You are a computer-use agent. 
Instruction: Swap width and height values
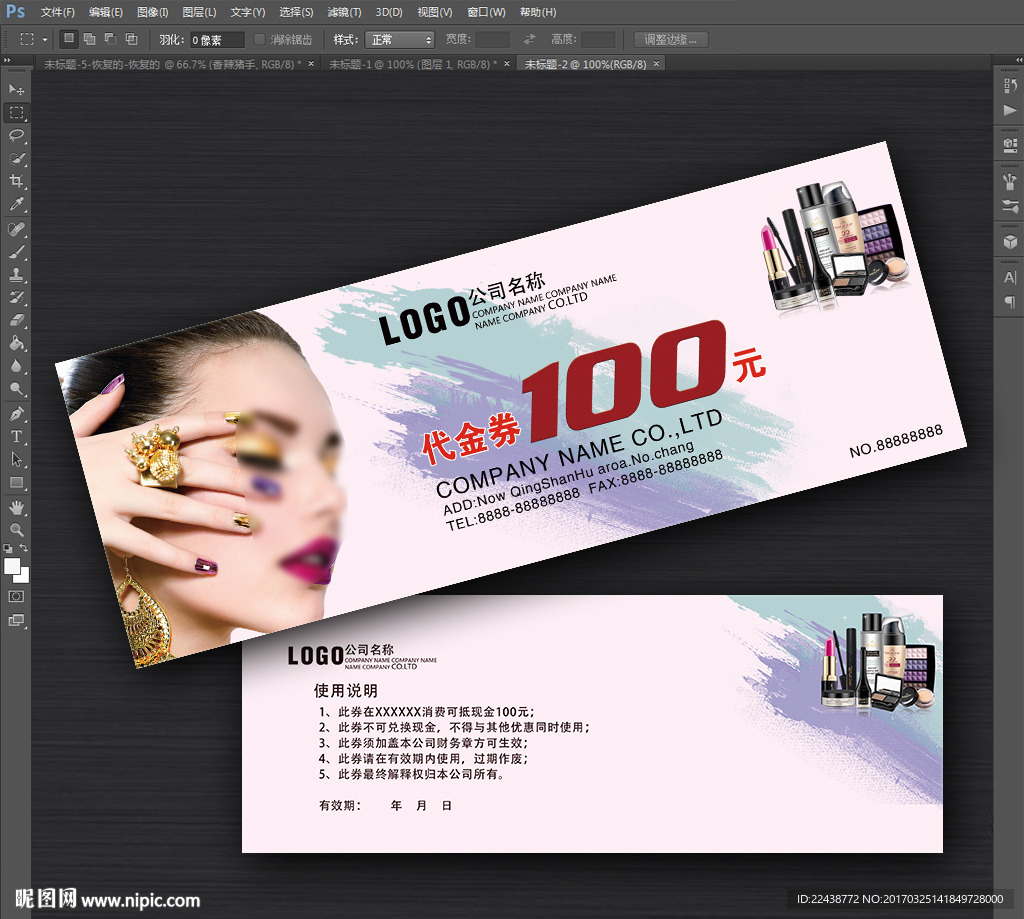[x=529, y=40]
